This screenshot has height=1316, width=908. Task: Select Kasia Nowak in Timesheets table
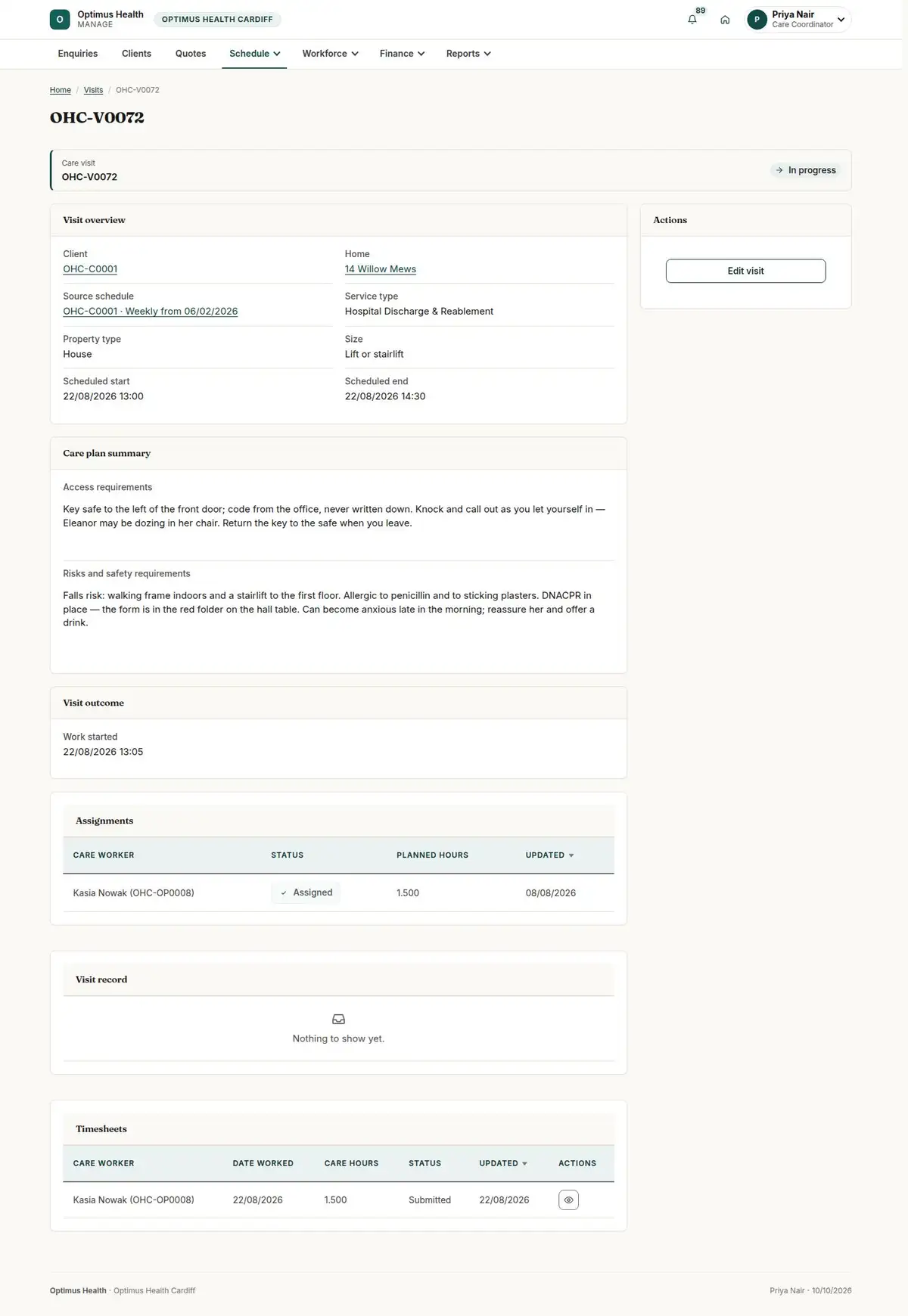click(133, 1200)
